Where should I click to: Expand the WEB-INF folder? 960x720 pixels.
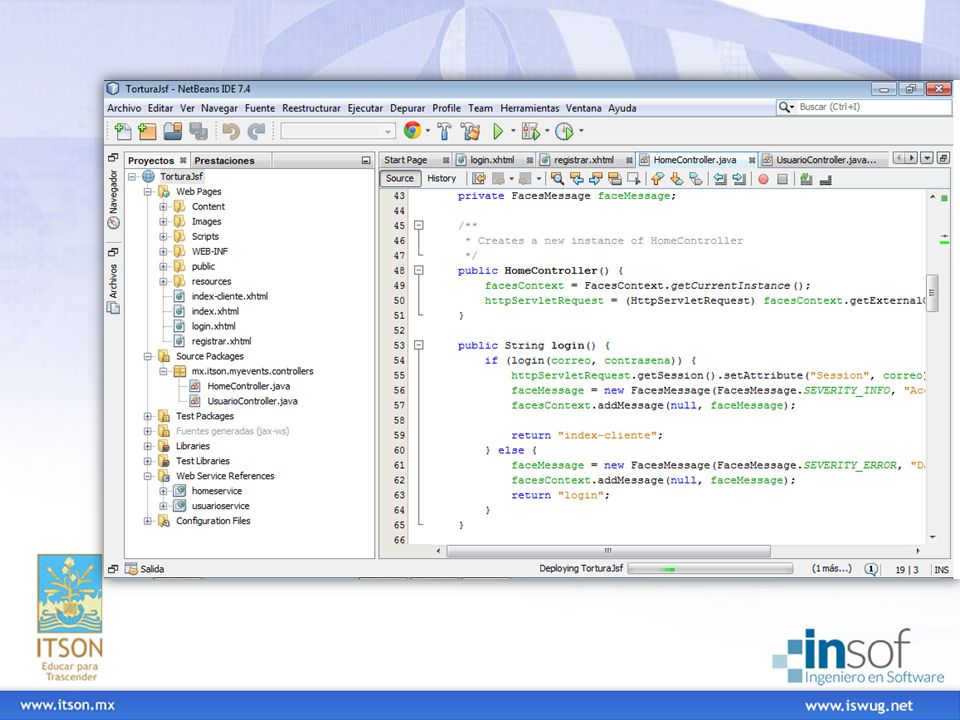click(163, 252)
